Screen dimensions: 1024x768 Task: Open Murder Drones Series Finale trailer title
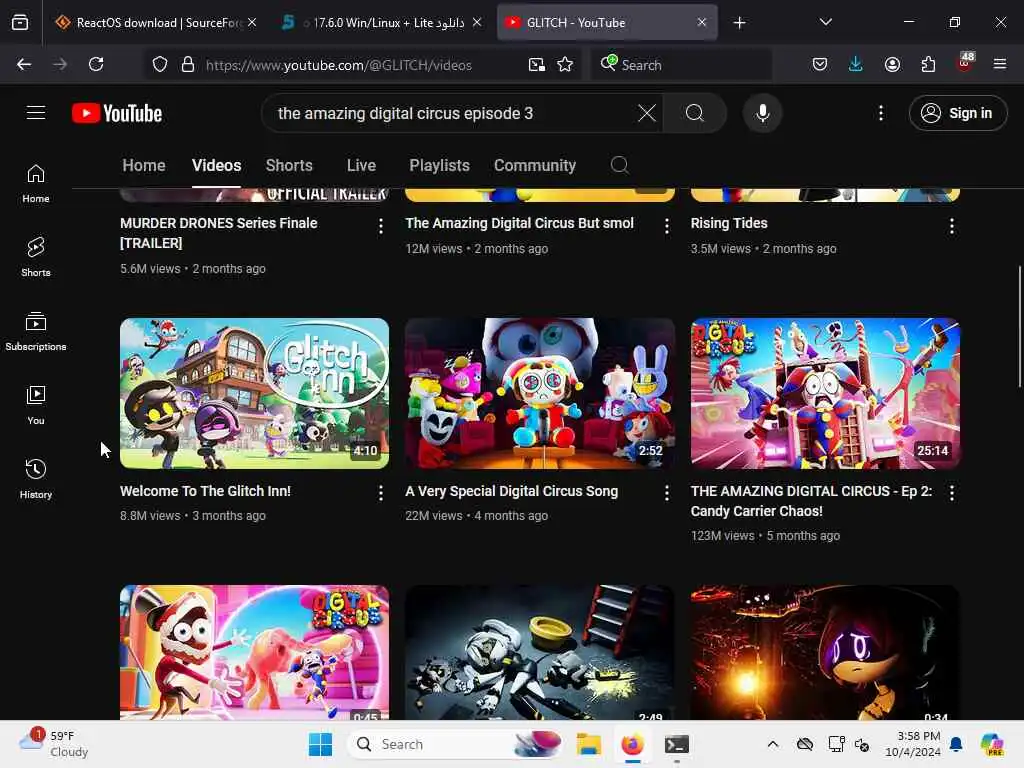pyautogui.click(x=219, y=233)
